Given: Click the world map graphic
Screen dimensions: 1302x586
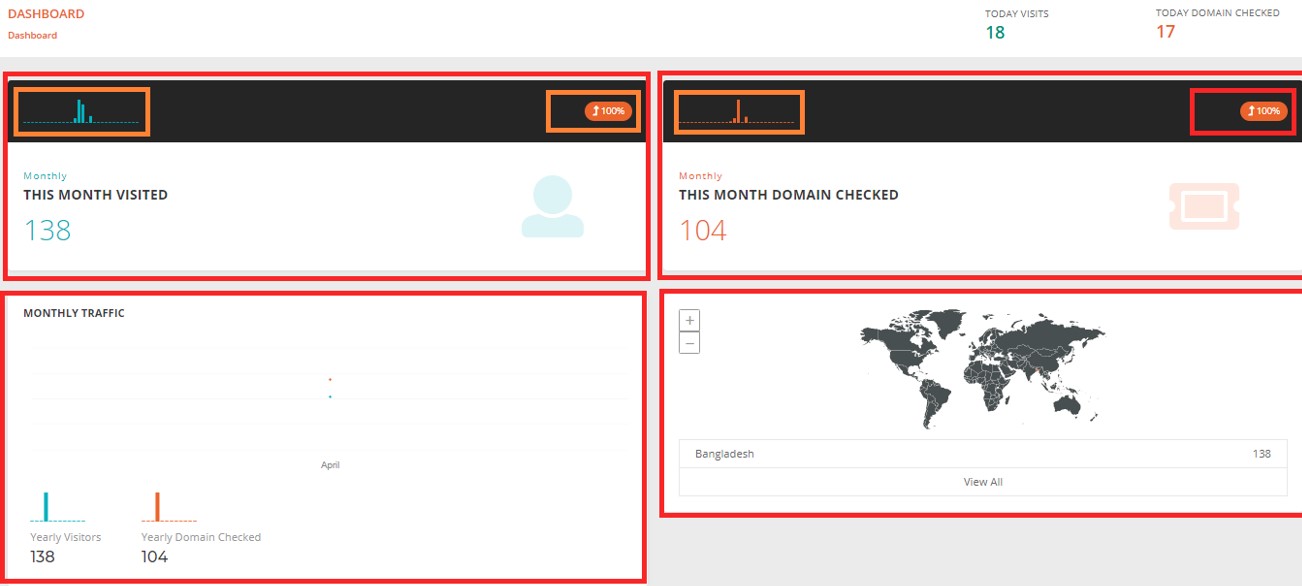Looking at the screenshot, I should point(982,365).
